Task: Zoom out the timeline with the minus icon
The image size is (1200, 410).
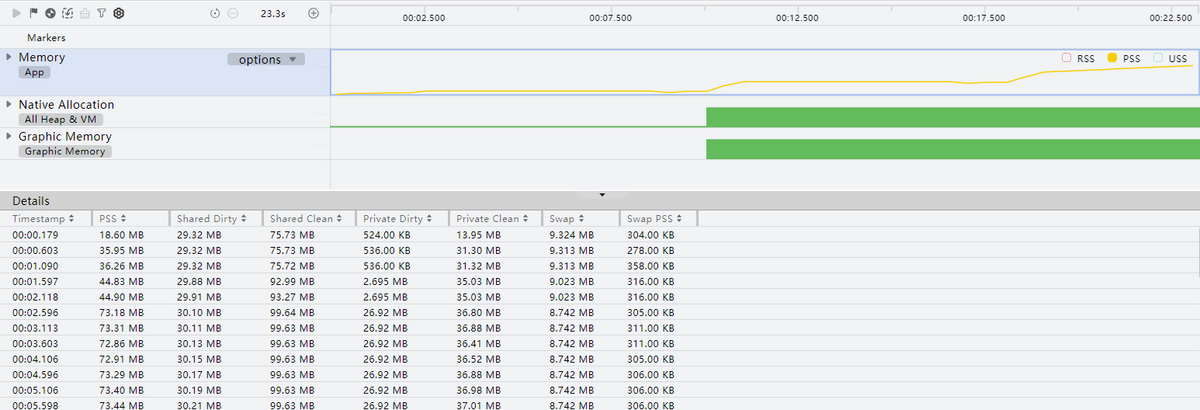Action: click(x=232, y=13)
